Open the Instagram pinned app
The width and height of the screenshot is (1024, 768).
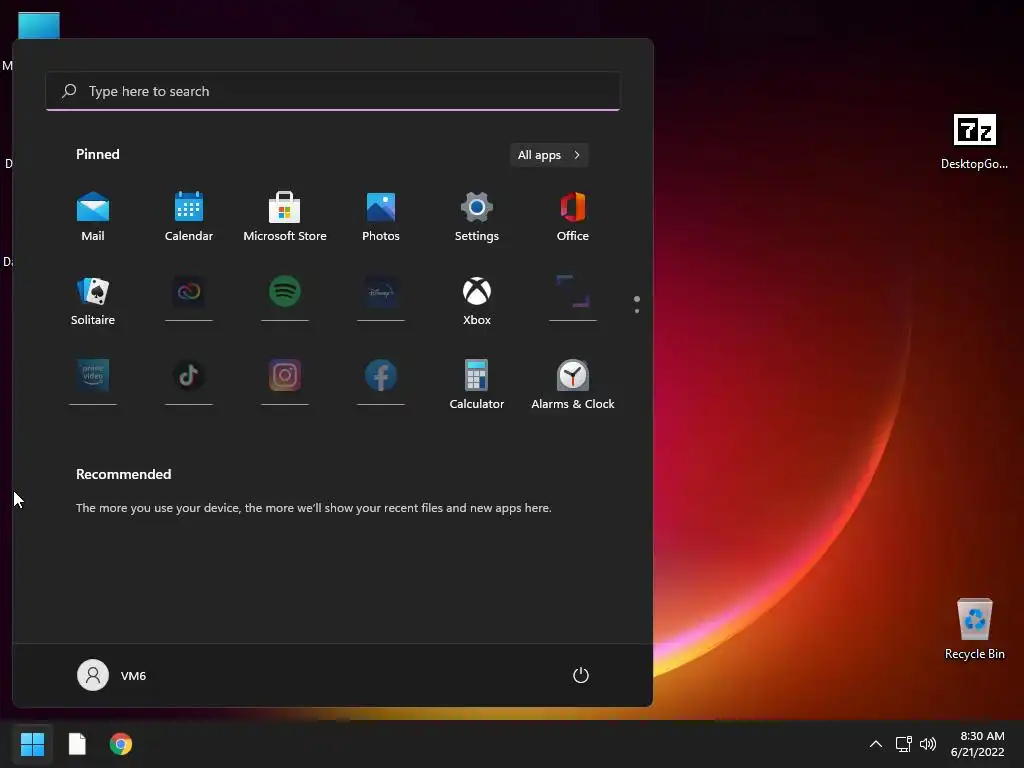(x=285, y=376)
